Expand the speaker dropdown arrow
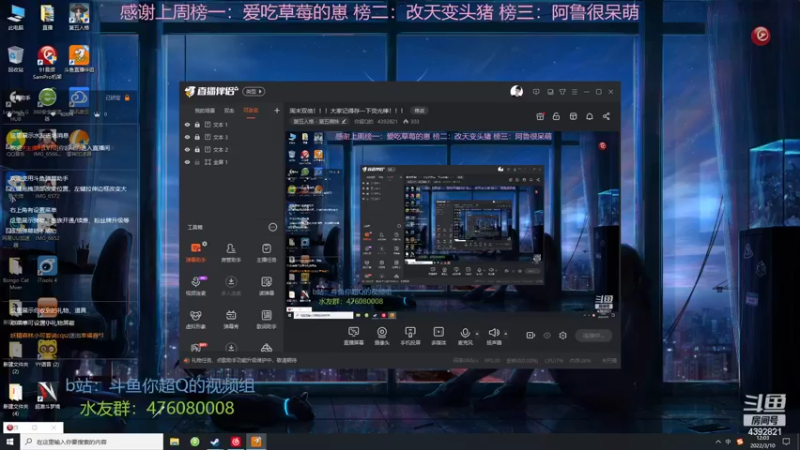The height and width of the screenshot is (450, 800). (x=506, y=334)
